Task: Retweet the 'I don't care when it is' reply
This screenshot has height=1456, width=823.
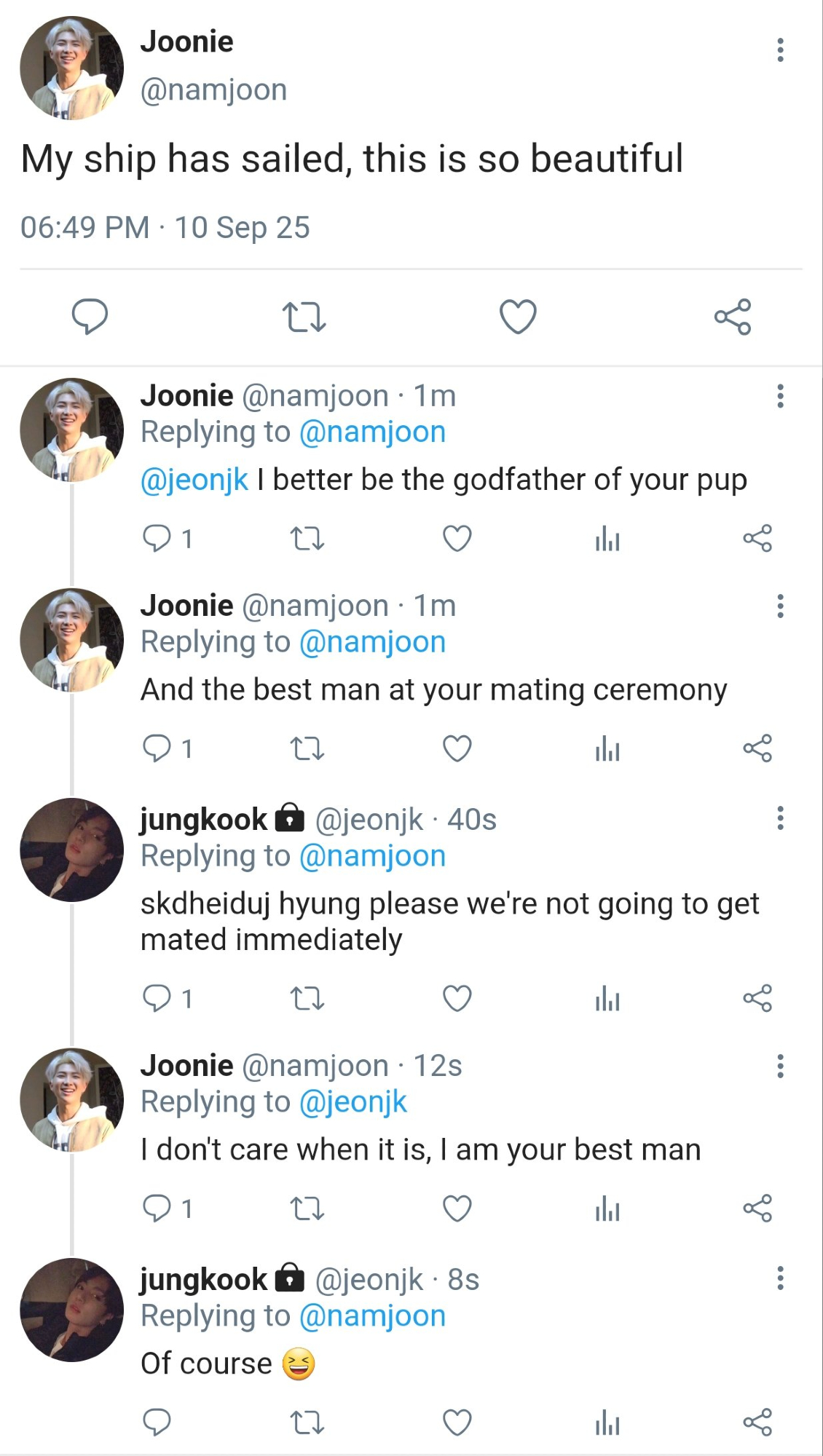Action: tap(307, 1208)
